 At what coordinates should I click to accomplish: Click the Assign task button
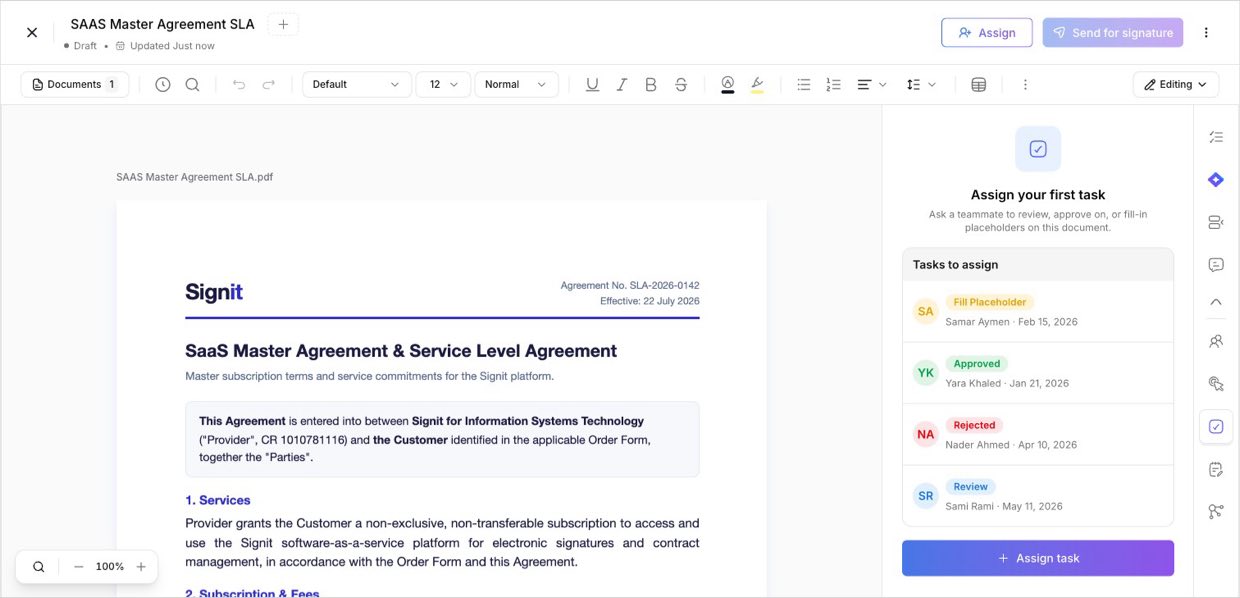(x=1038, y=558)
